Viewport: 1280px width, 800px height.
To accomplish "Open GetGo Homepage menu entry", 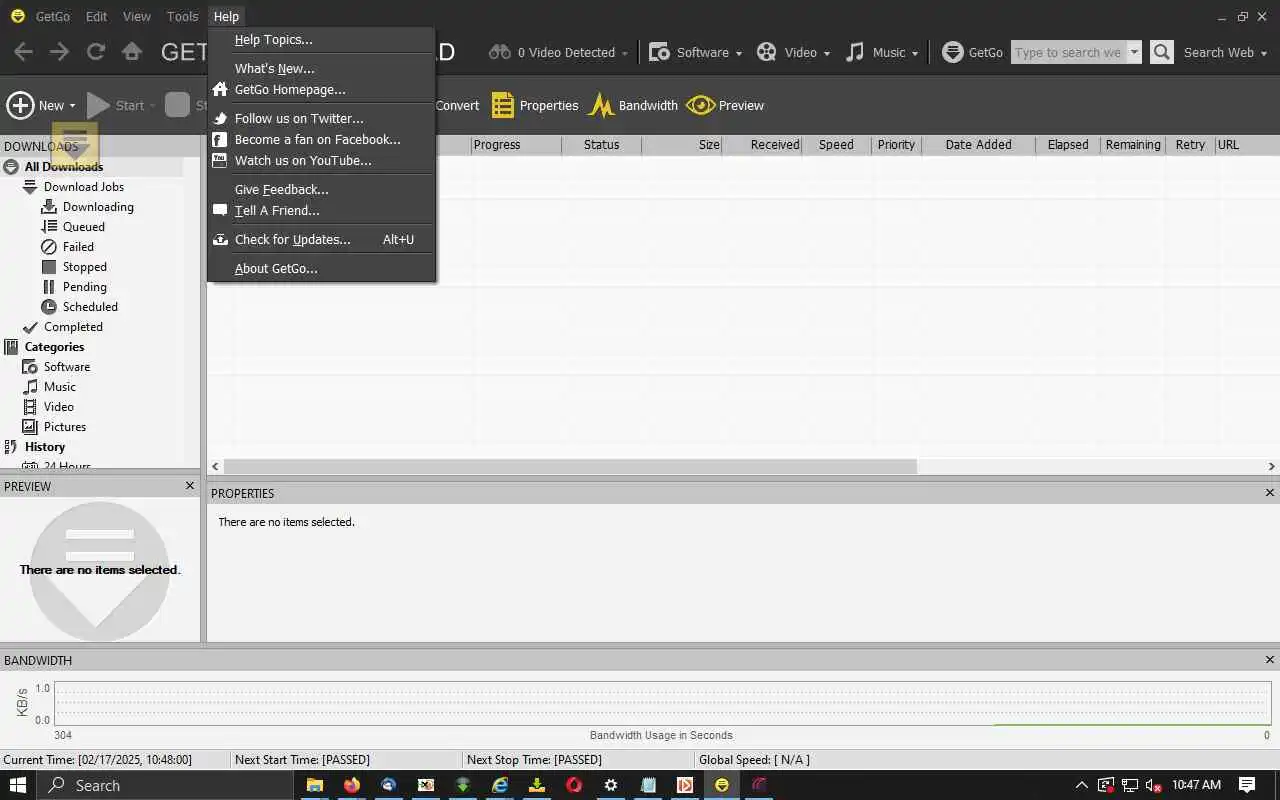I will [x=321, y=90].
